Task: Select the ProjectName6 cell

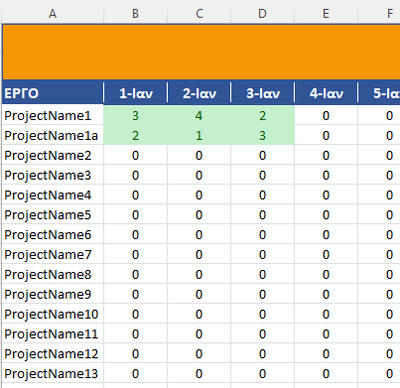Action: point(53,235)
